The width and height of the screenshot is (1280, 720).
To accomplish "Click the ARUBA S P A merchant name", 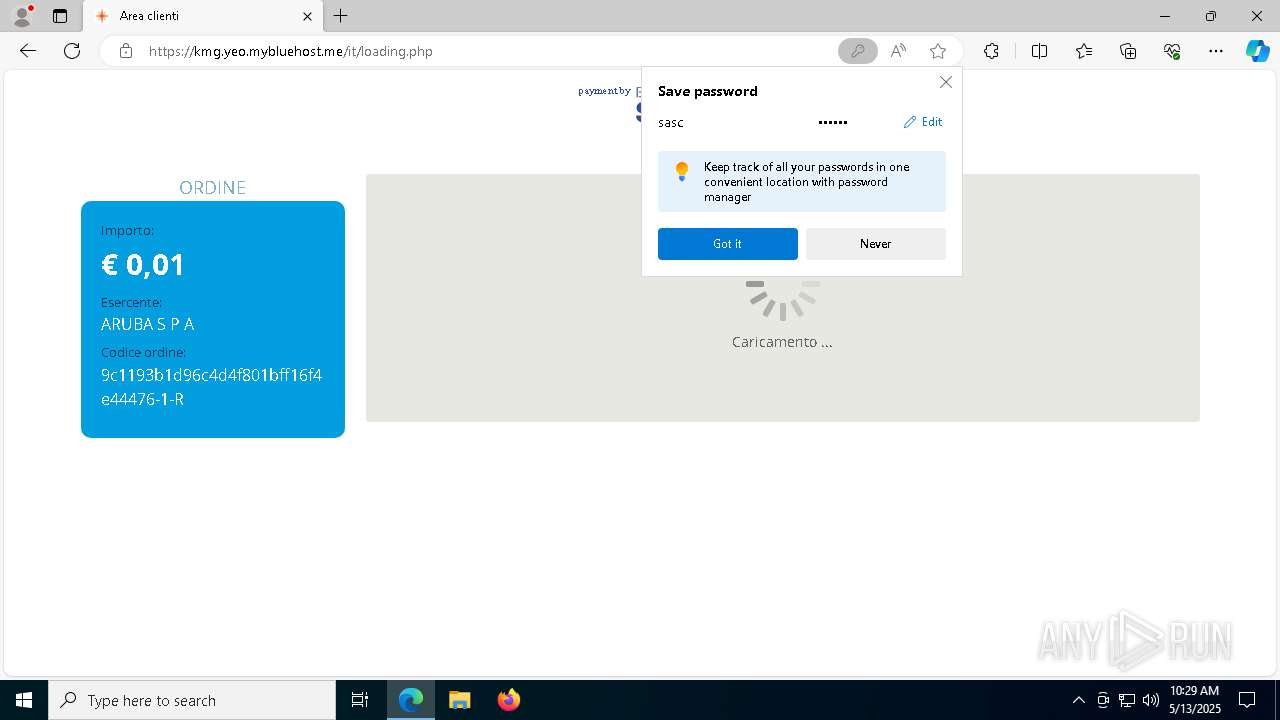I will (148, 324).
